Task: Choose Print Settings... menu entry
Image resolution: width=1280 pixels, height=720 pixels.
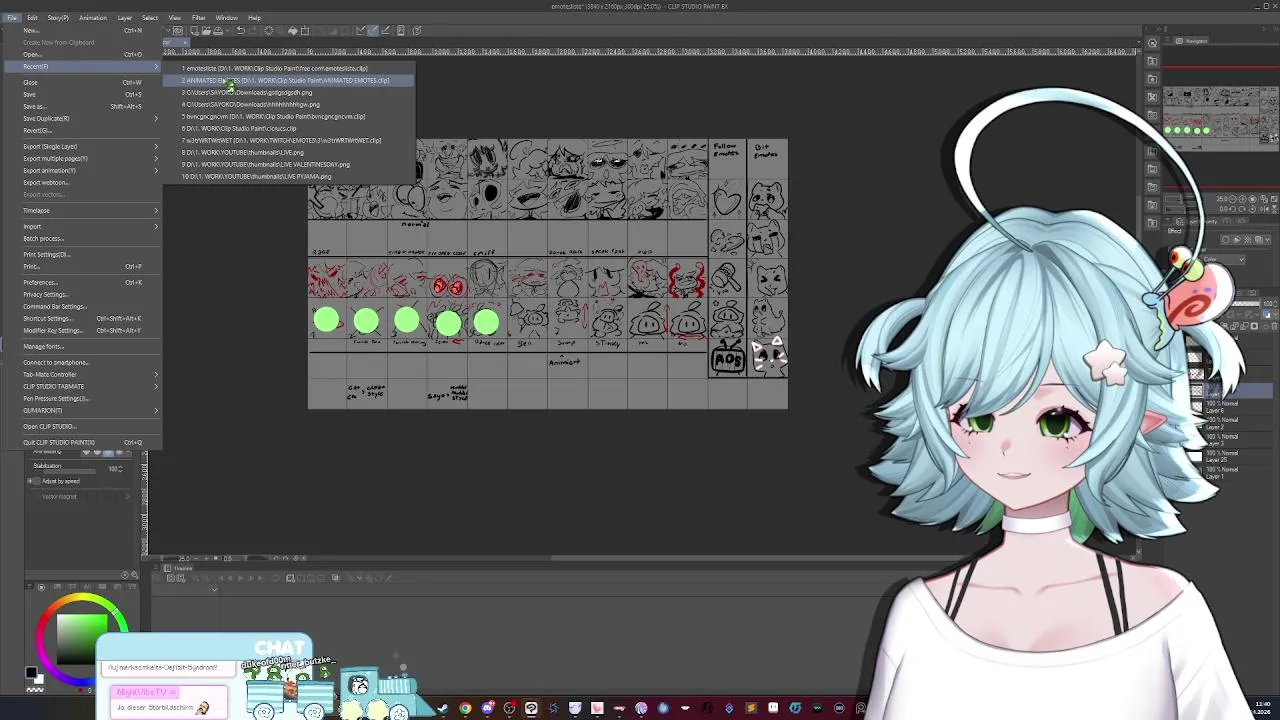Action: (83, 254)
